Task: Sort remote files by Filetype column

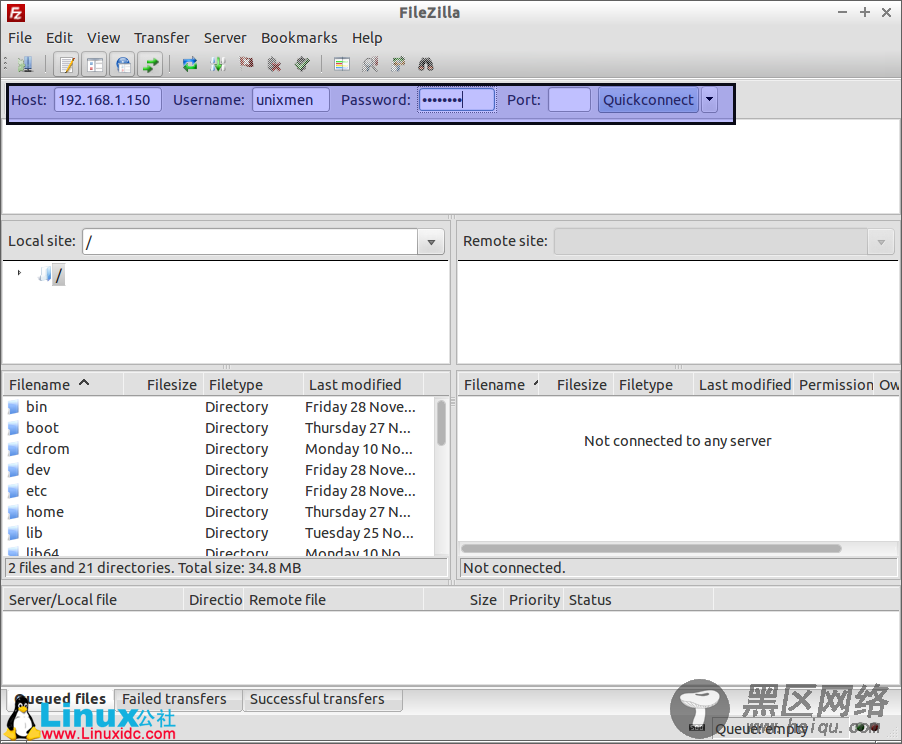Action: [x=653, y=384]
